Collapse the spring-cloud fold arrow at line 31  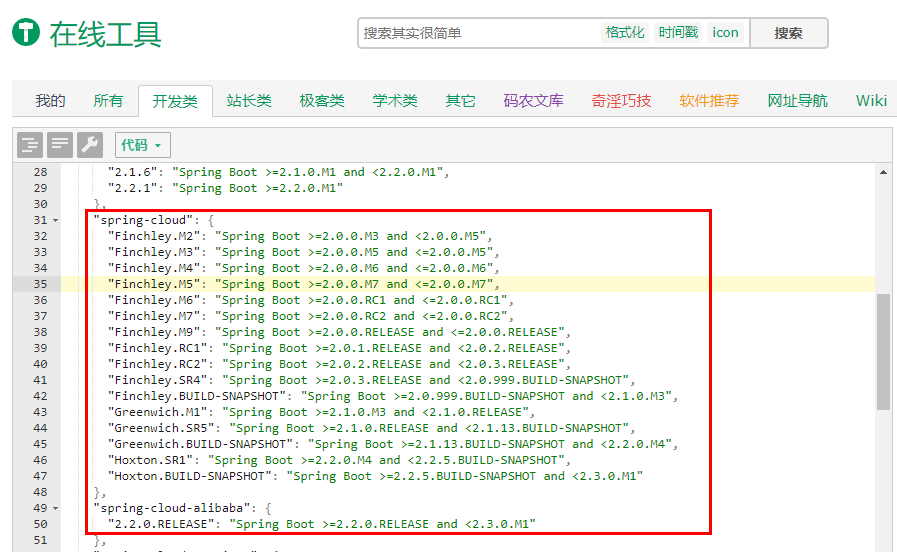[55, 220]
